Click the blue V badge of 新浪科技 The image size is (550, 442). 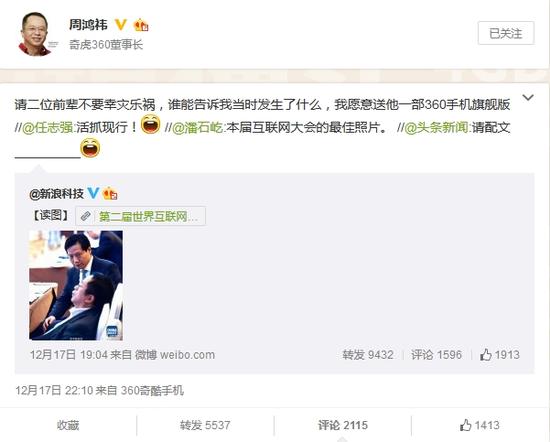[93, 193]
